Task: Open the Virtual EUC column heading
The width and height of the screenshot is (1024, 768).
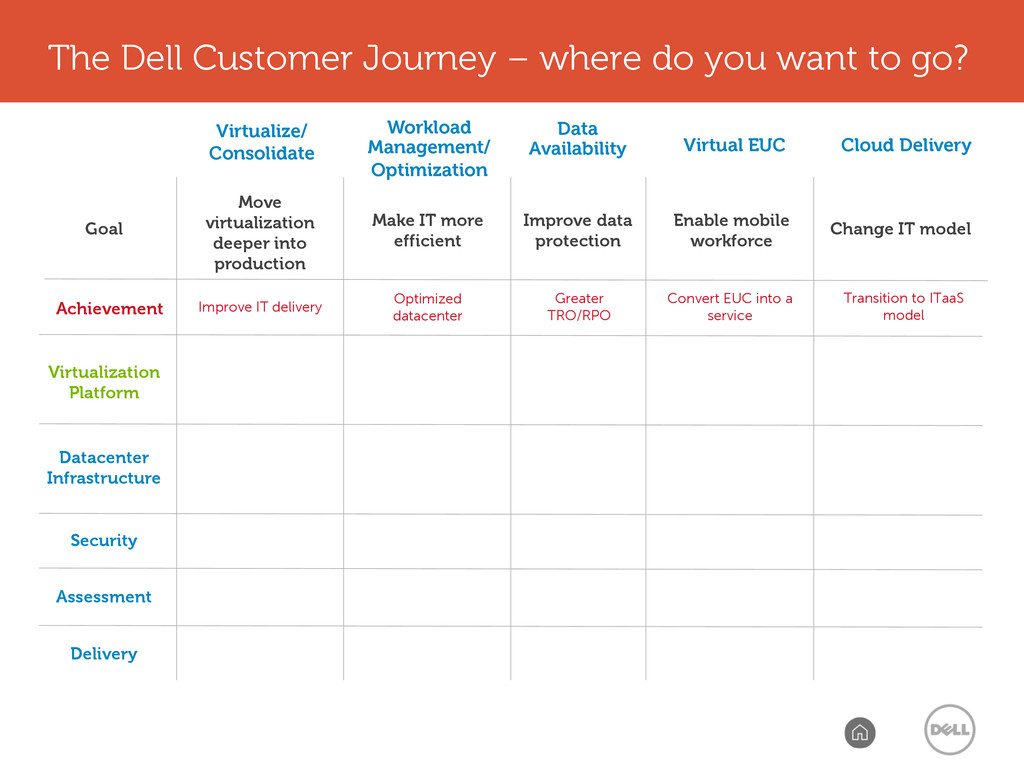Action: [x=734, y=145]
